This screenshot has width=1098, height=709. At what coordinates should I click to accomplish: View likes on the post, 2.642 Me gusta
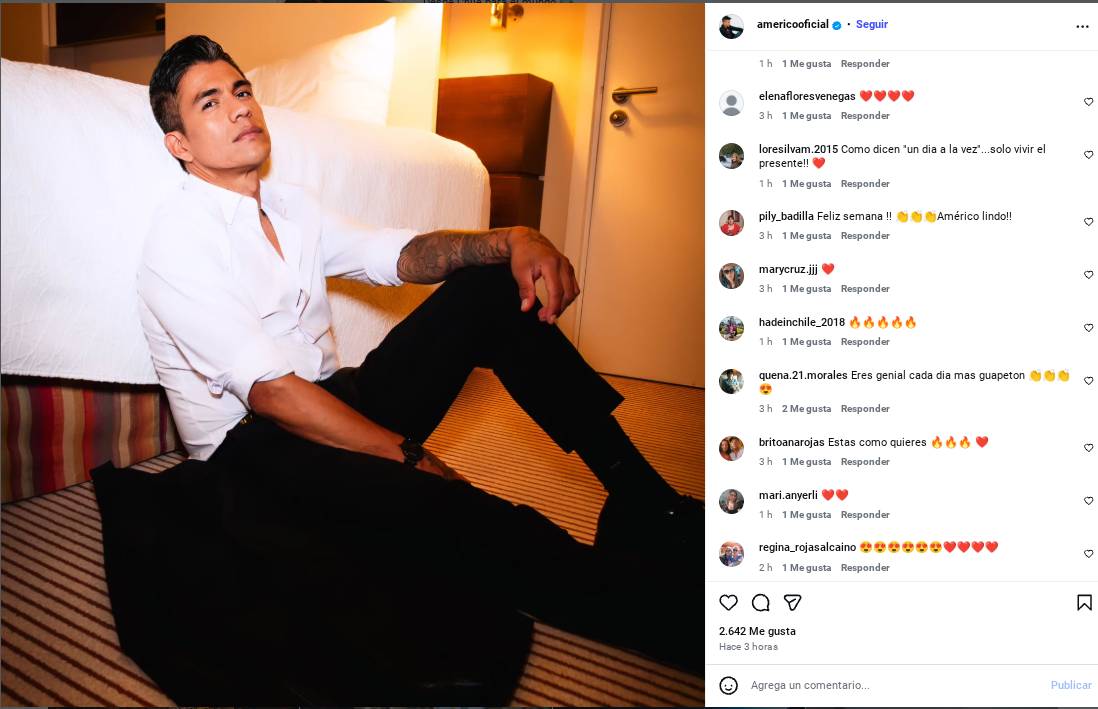pyautogui.click(x=757, y=631)
